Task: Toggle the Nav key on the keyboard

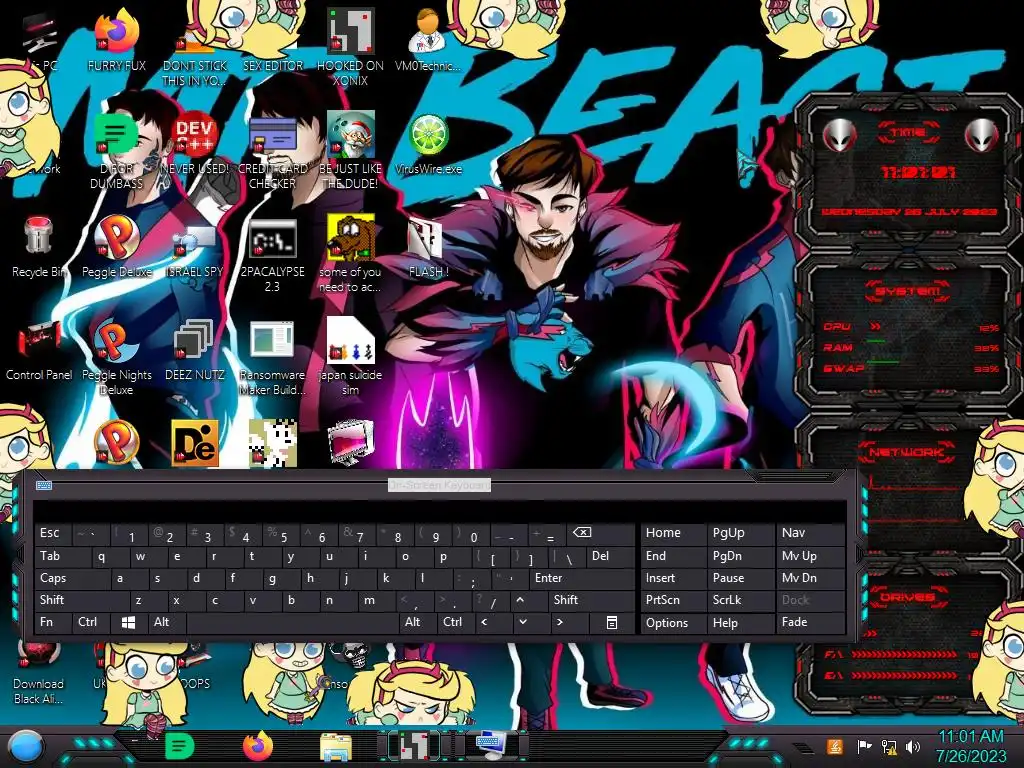Action: (811, 534)
